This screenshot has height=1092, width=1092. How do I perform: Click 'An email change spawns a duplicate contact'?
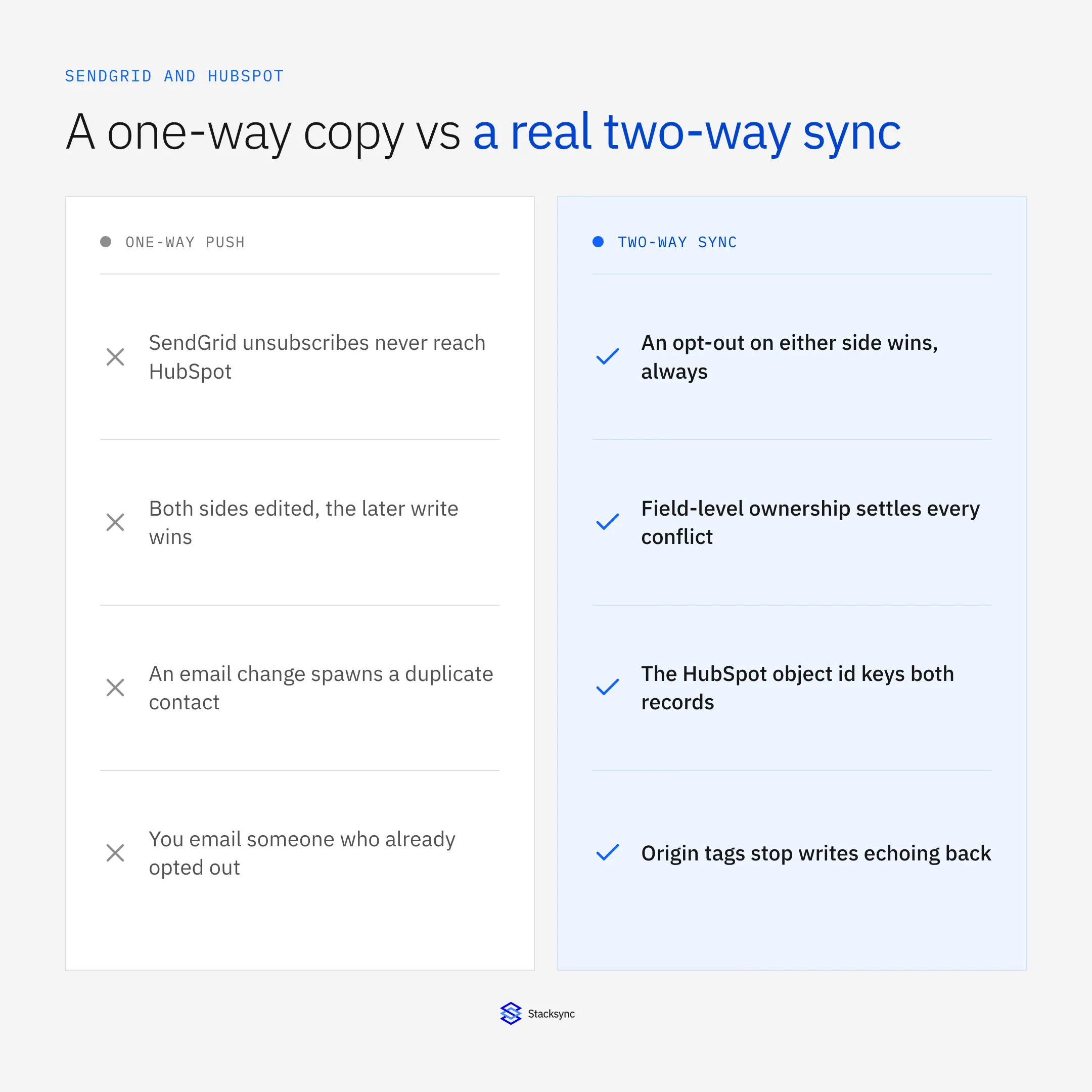(321, 688)
